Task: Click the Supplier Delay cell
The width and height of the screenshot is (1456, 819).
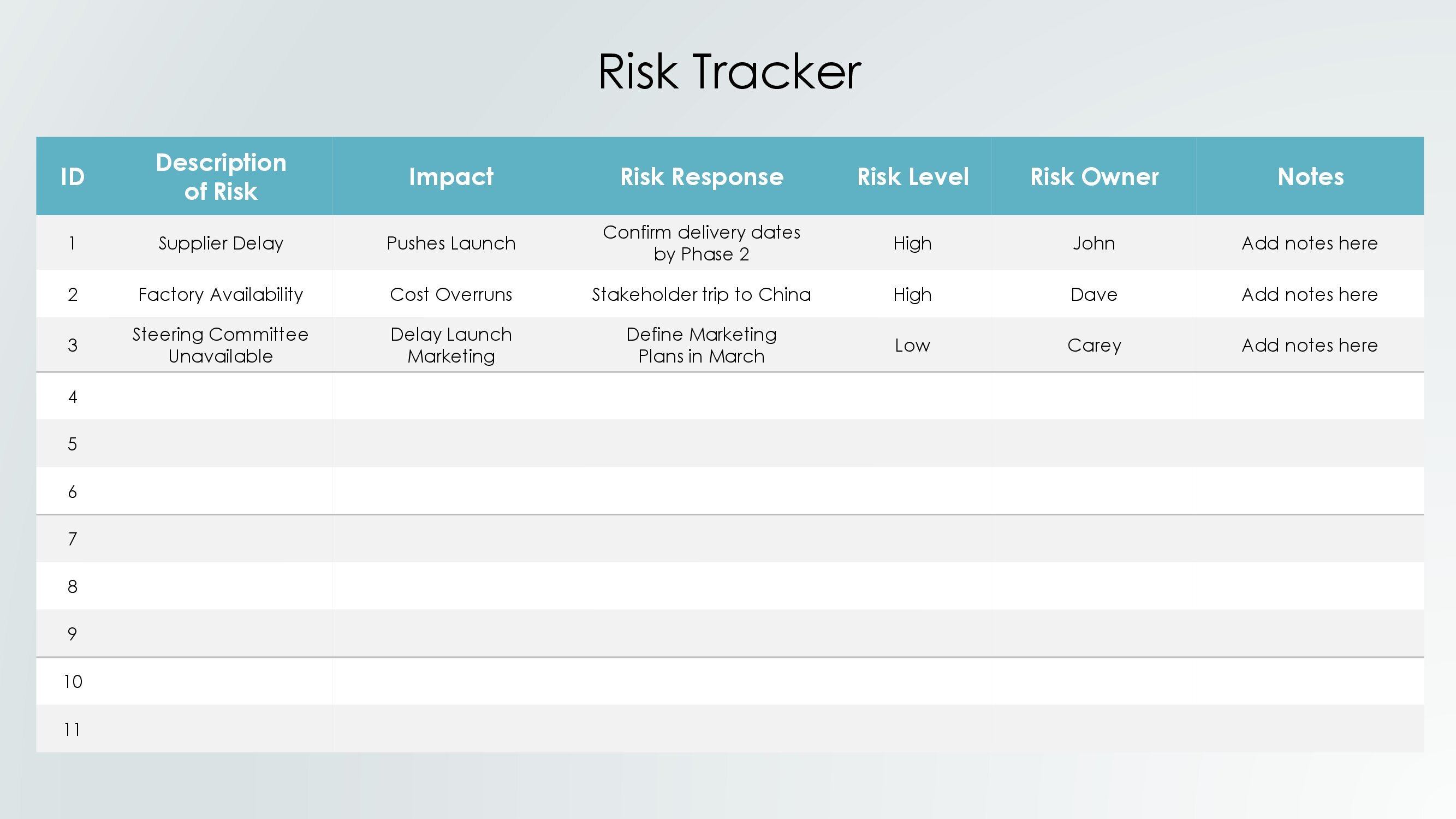Action: [x=221, y=243]
